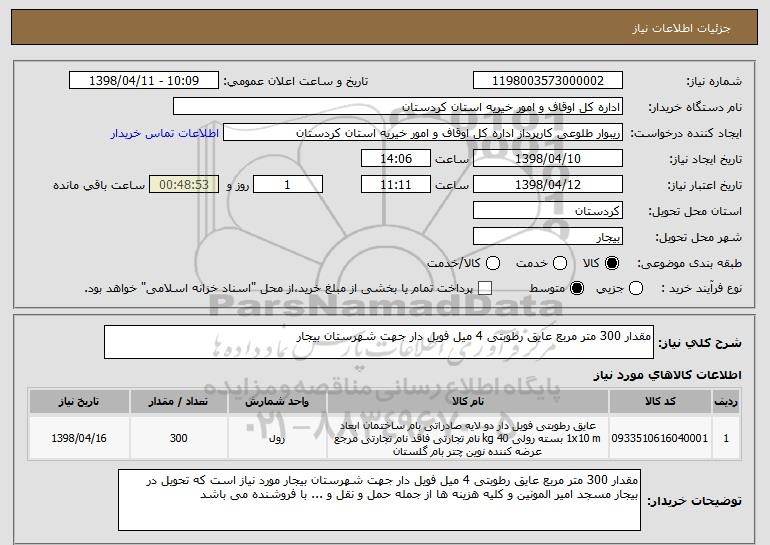This screenshot has width=770, height=545.
Task: Click the طبقه بندی موضوعی label
Action: [689, 263]
